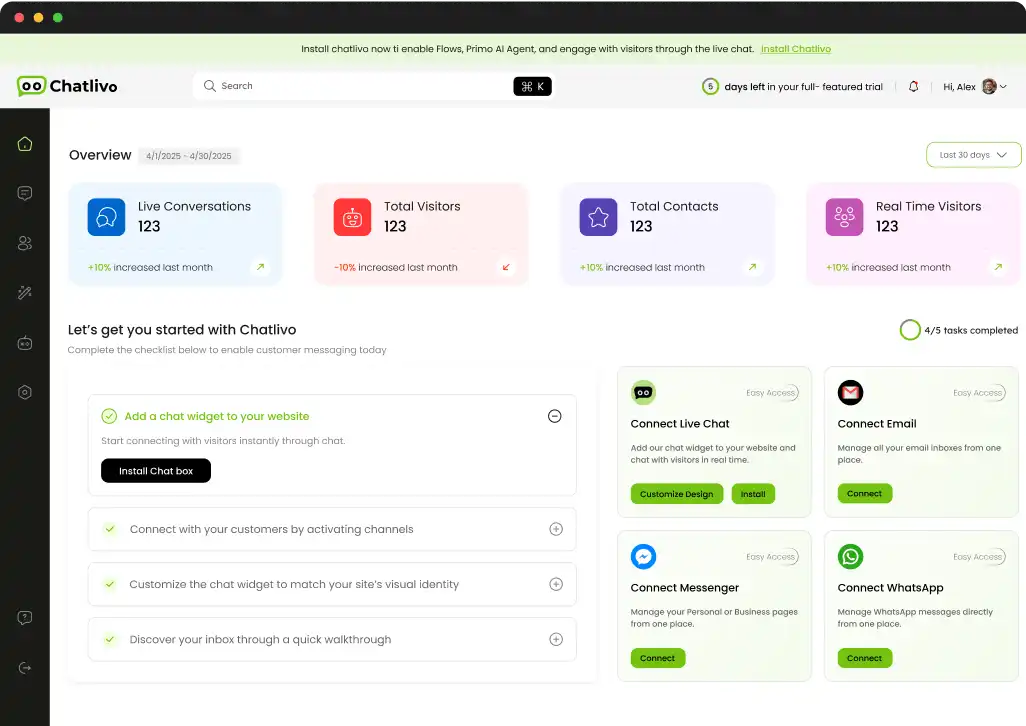
Task: Click the trial days left counter circle
Action: [710, 86]
